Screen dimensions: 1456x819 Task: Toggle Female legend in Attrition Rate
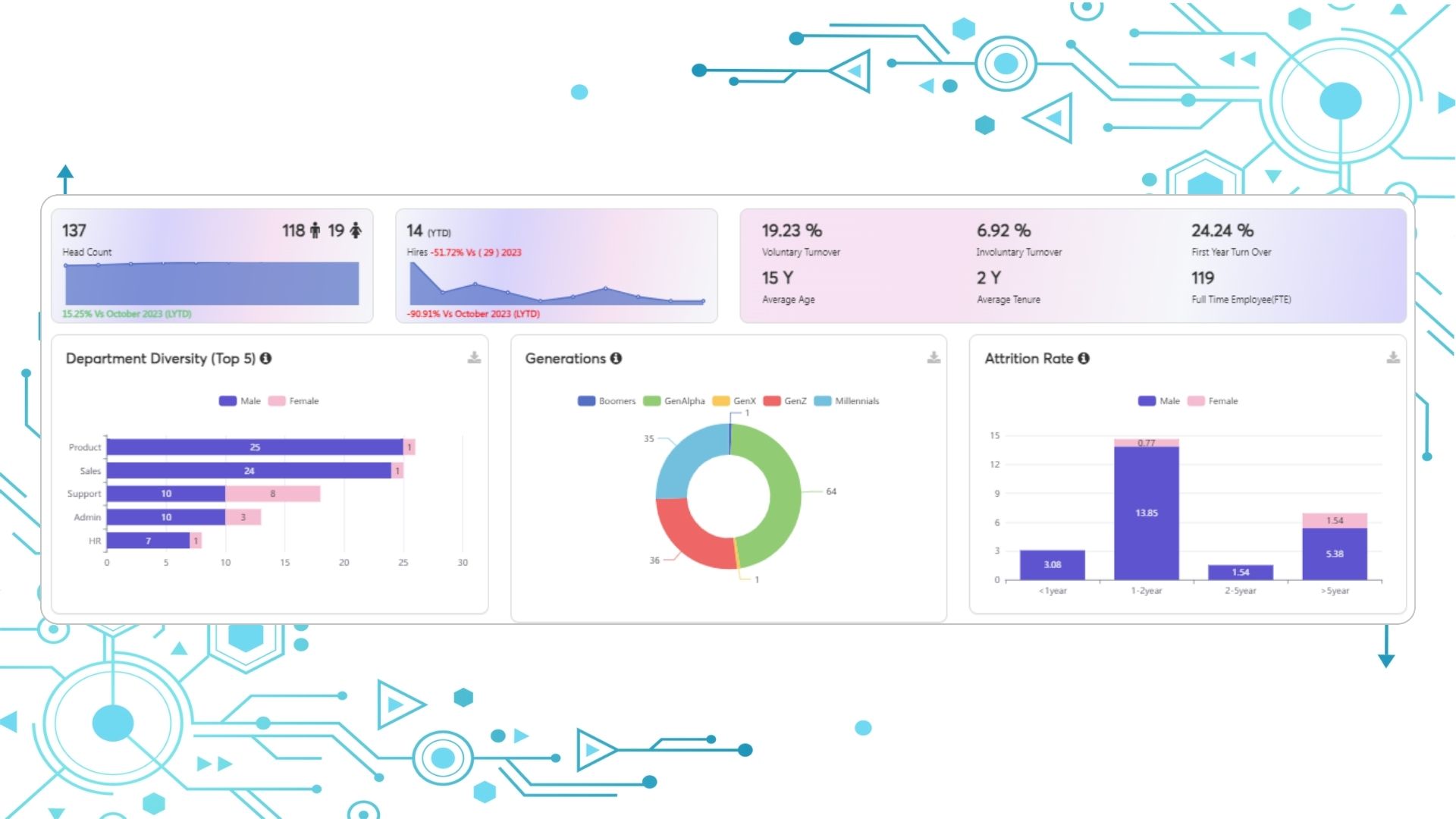1213,401
